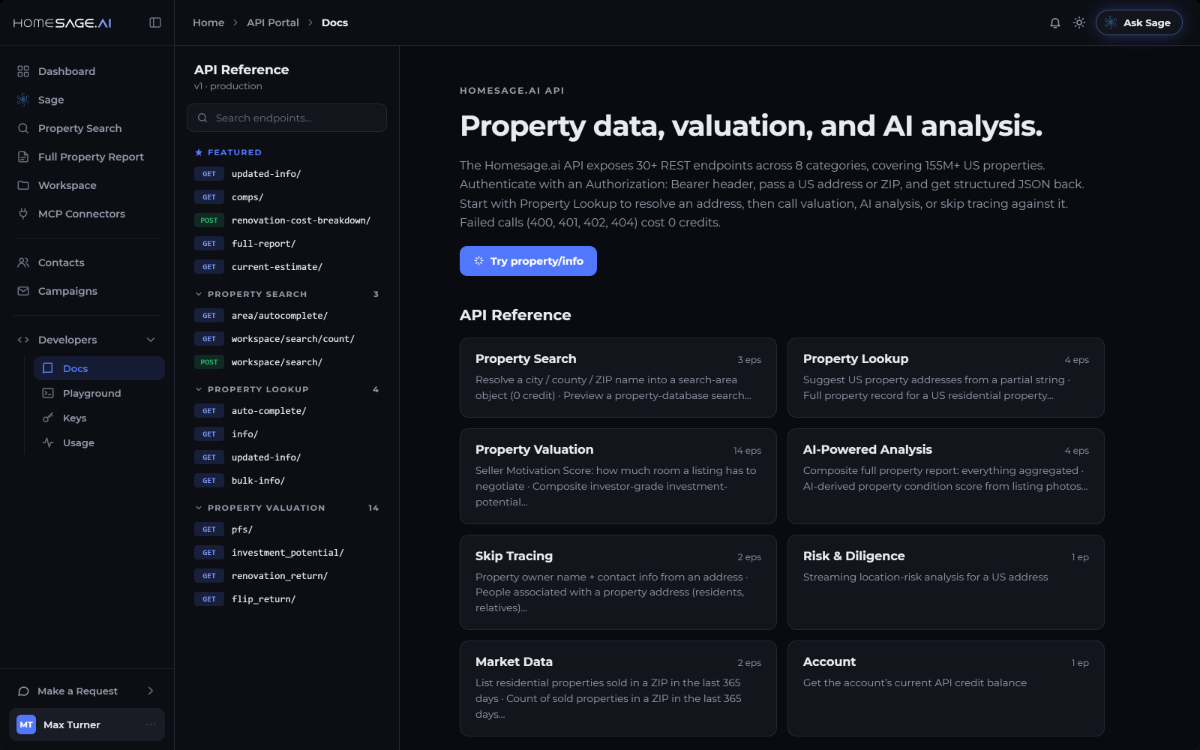Collapse the sidebar panel icon
The width and height of the screenshot is (1200, 750).
pyautogui.click(x=155, y=22)
